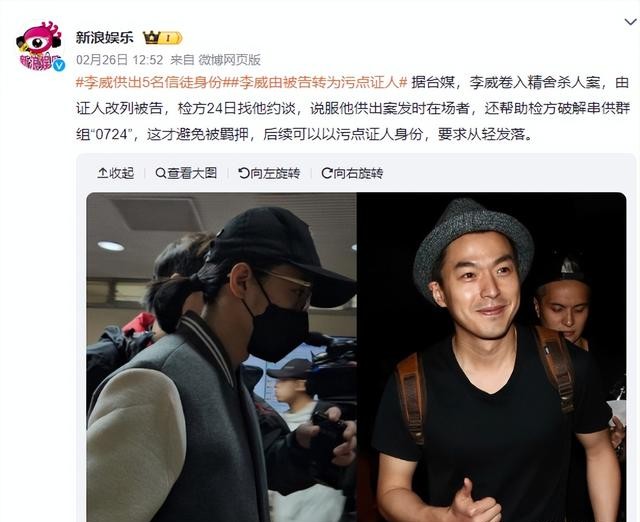The height and width of the screenshot is (522, 640).
Task: Click the left photo of masked person
Action: [222, 357]
